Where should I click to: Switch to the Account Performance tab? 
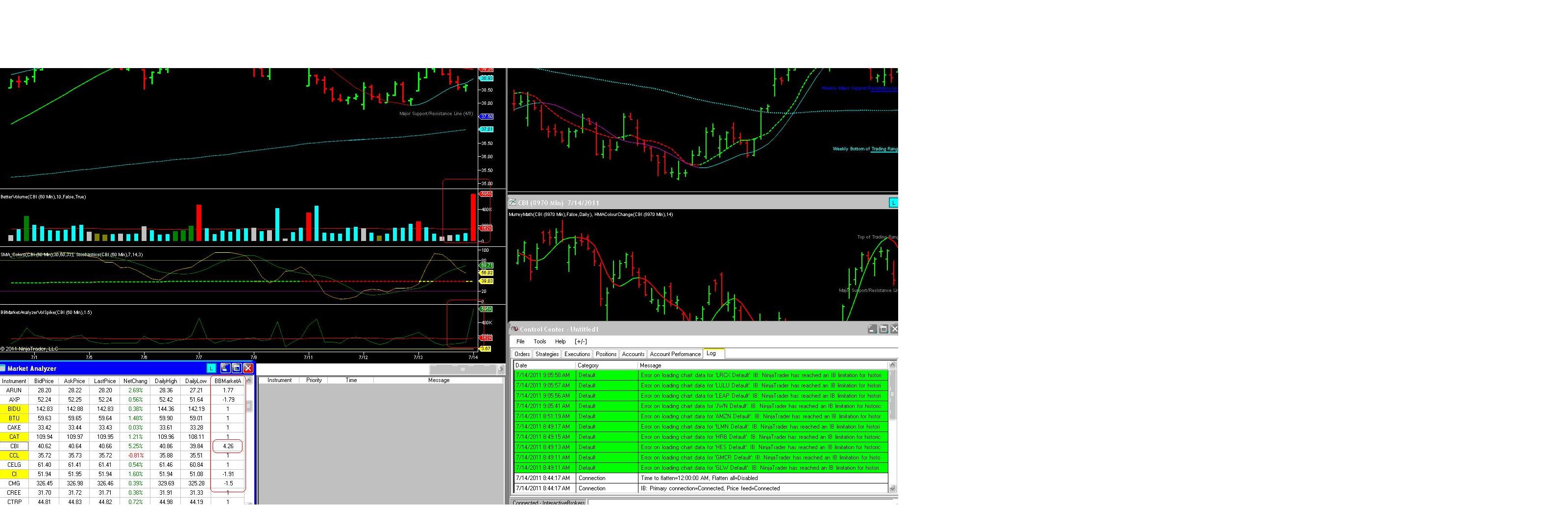(x=675, y=354)
